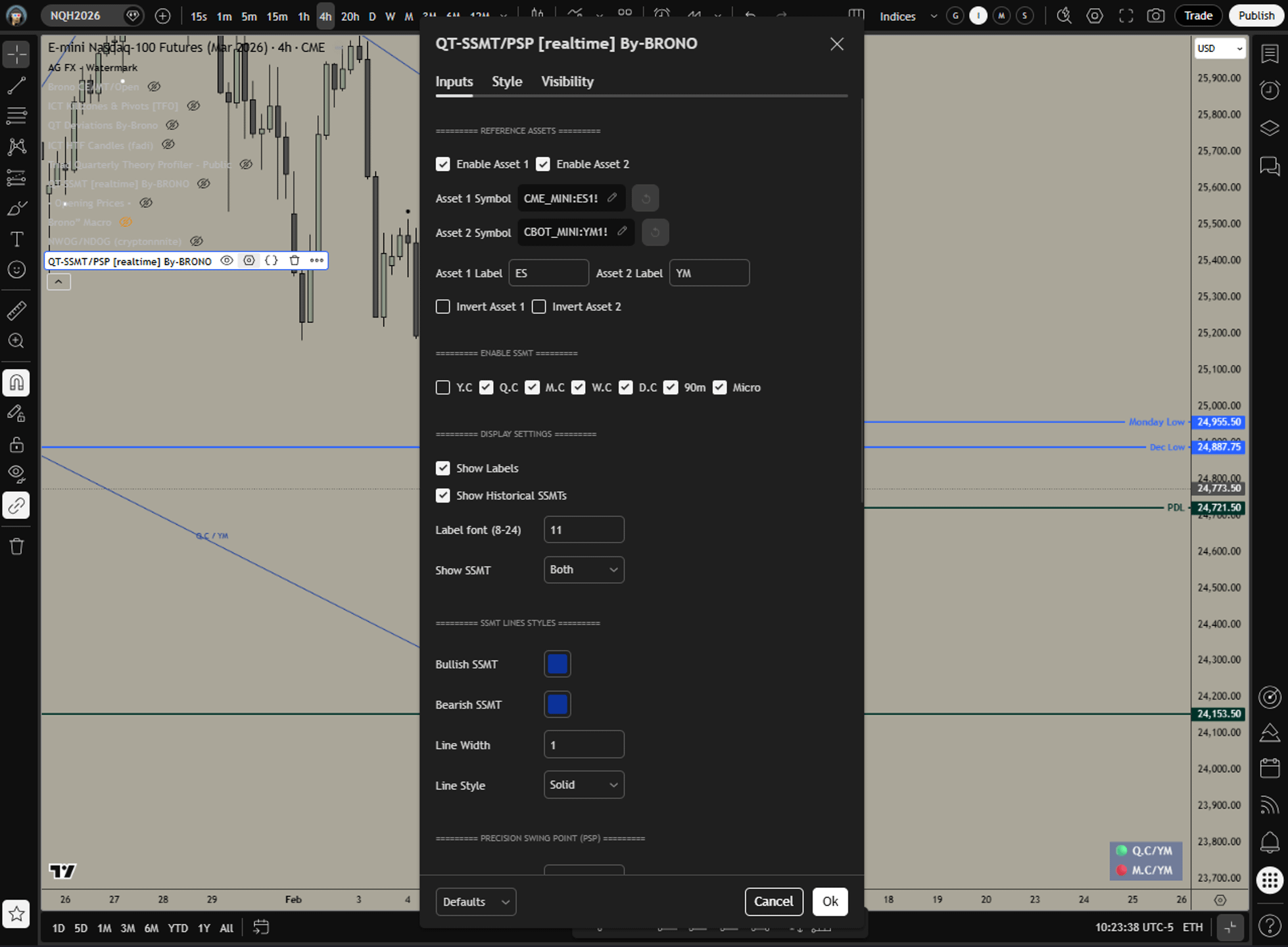Disable the 90m SSMT checkbox
This screenshot has width=1288, height=947.
pyautogui.click(x=671, y=387)
